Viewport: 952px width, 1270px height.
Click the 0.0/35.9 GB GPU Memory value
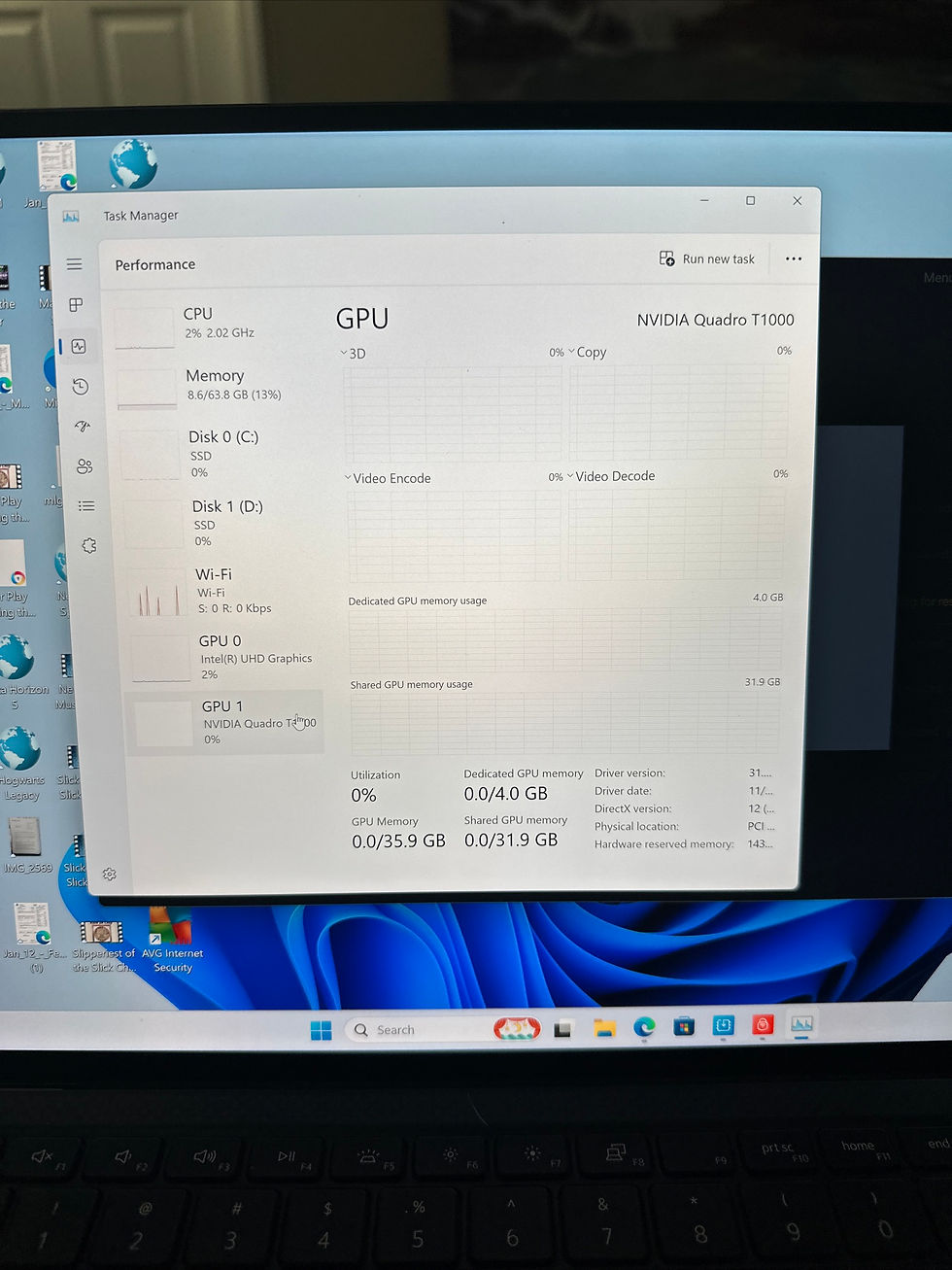tap(398, 841)
